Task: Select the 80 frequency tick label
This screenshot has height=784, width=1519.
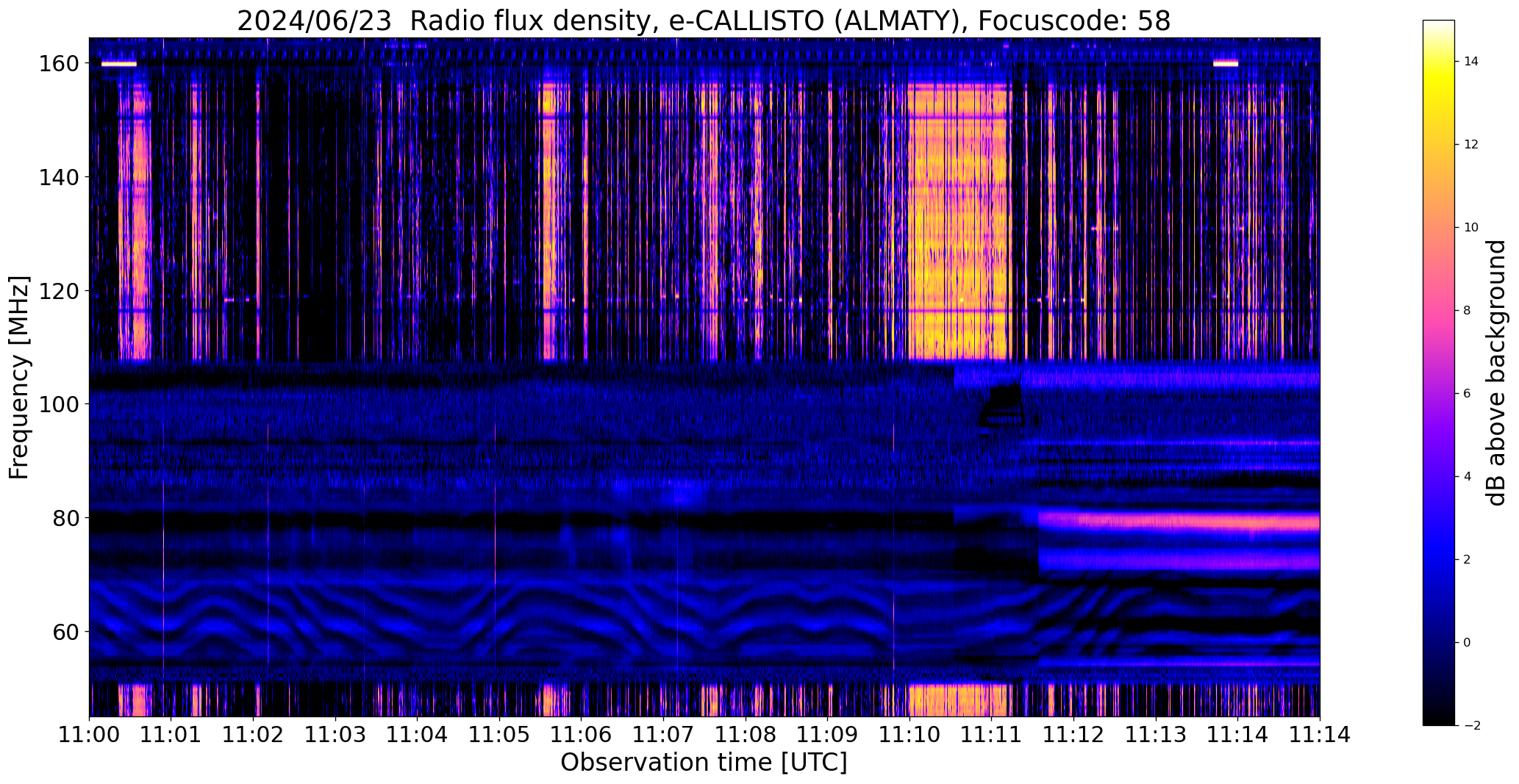Action: pos(66,518)
